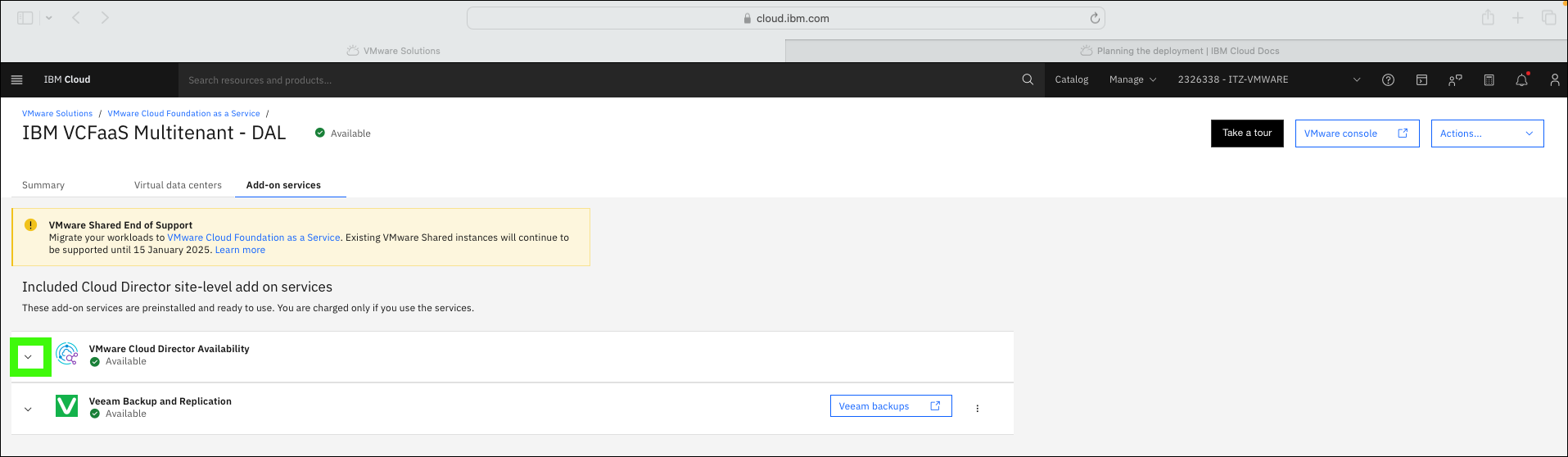Click the Take a tour button
The width and height of the screenshot is (1568, 457).
coord(1247,133)
